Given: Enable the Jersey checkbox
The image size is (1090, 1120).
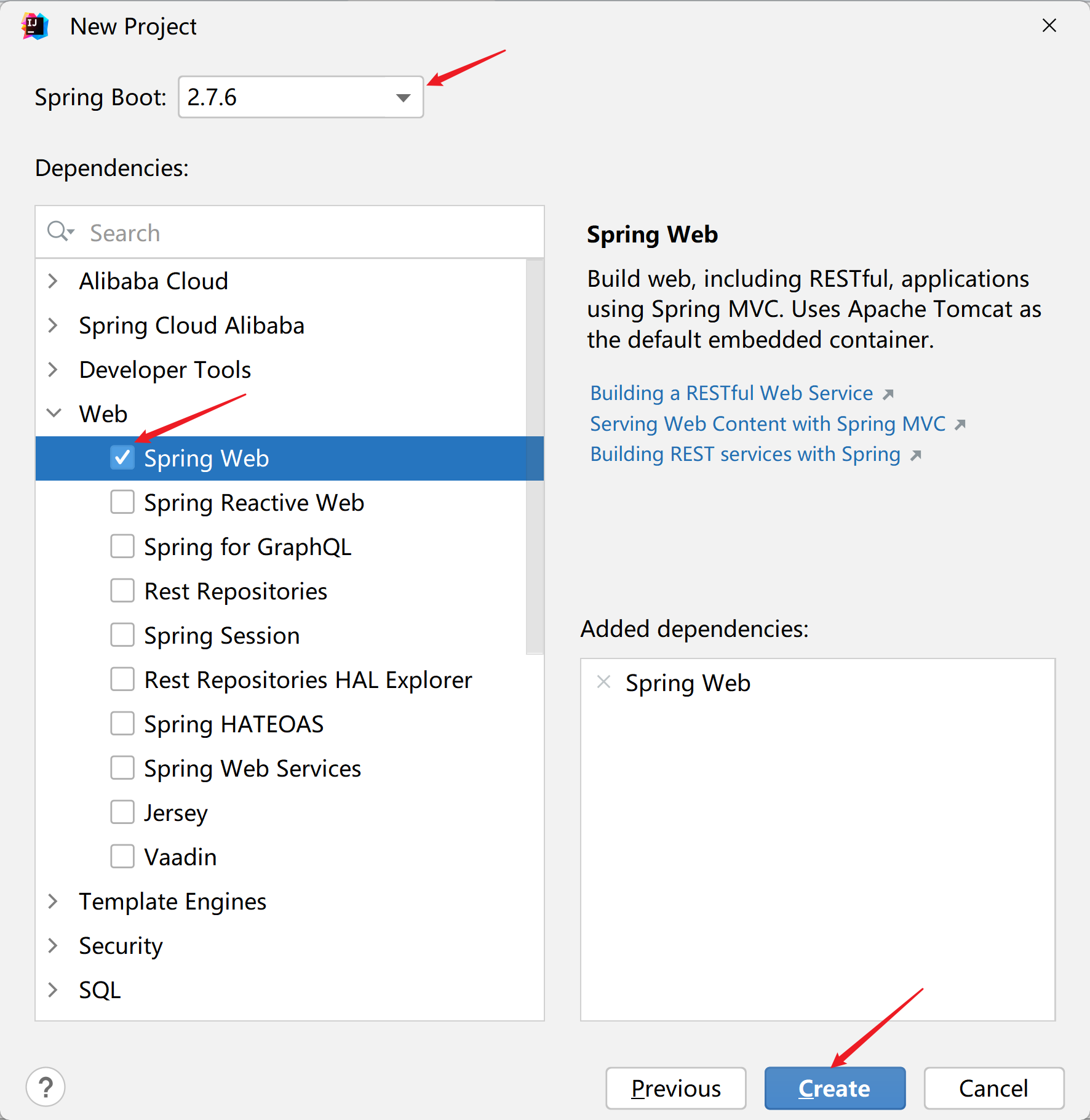Looking at the screenshot, I should click(122, 812).
